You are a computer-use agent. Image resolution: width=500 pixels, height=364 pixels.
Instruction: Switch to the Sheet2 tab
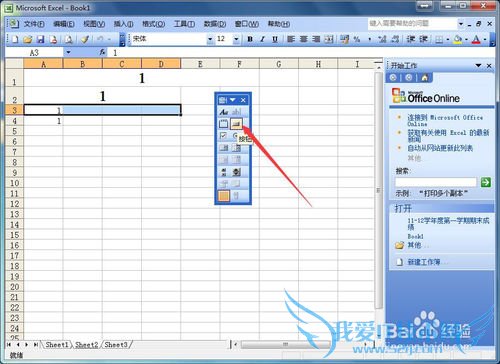click(87, 345)
